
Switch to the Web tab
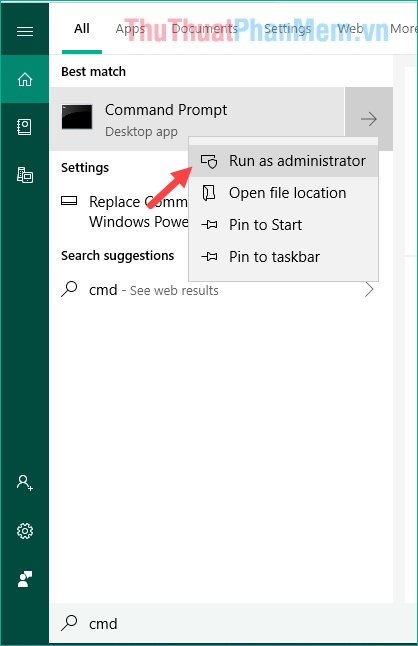click(350, 29)
